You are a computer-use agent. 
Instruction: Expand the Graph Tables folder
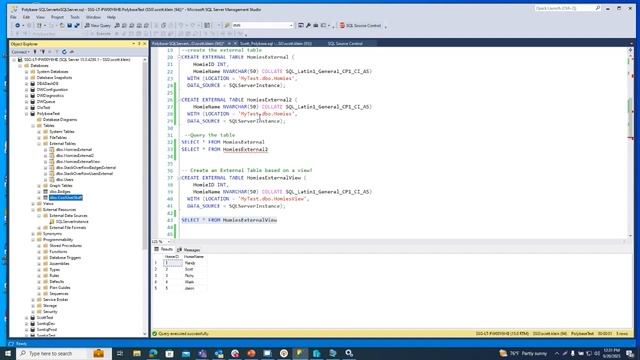(x=40, y=186)
